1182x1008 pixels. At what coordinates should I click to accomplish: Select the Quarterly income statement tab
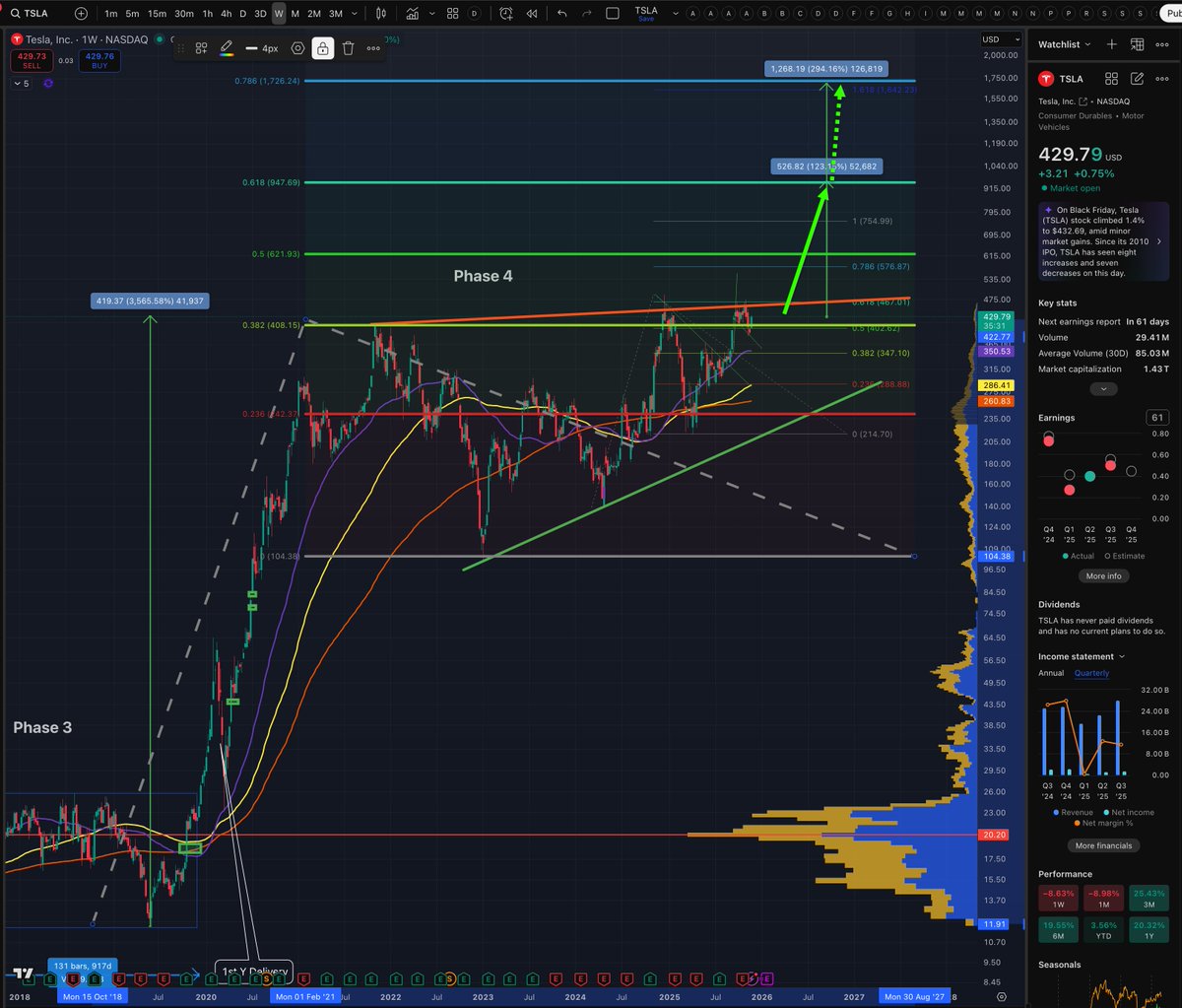tap(1091, 673)
